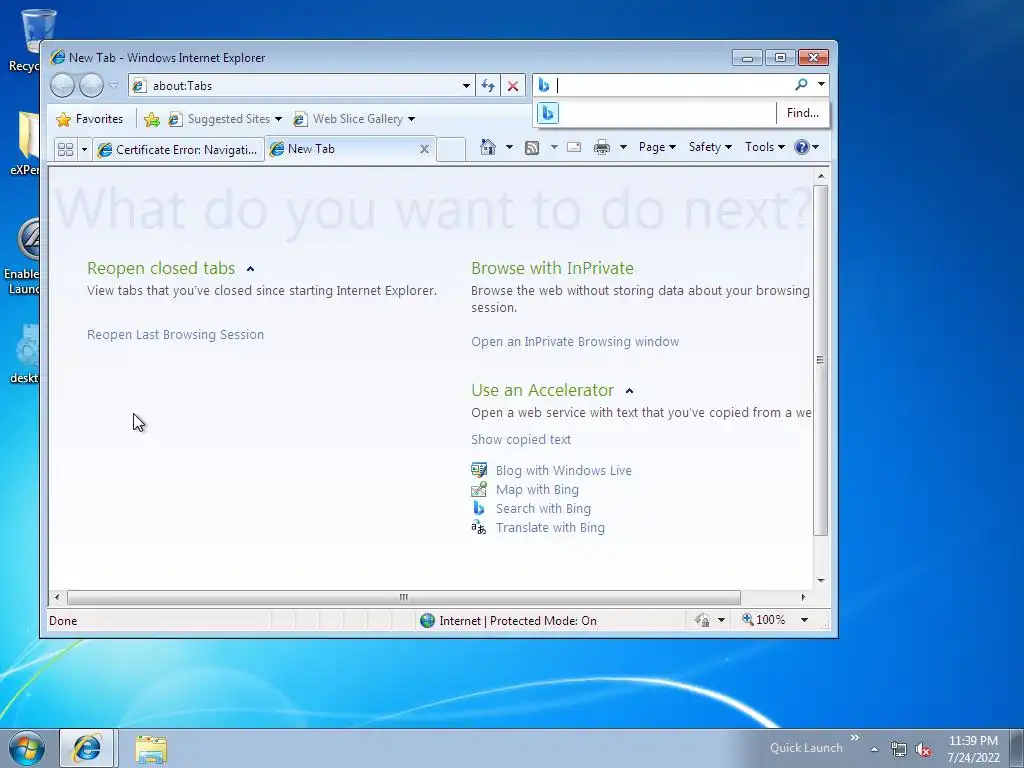Screen dimensions: 1024x768
Task: Click the Windows Start button
Action: [27, 748]
